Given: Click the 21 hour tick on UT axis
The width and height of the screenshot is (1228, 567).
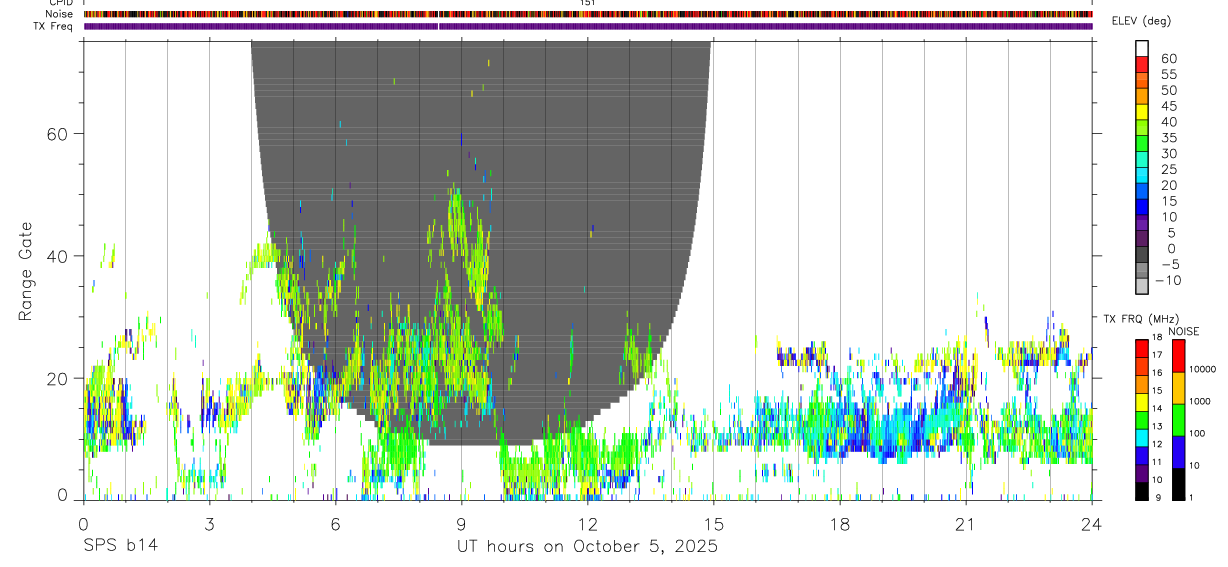Looking at the screenshot, I should click(x=965, y=524).
